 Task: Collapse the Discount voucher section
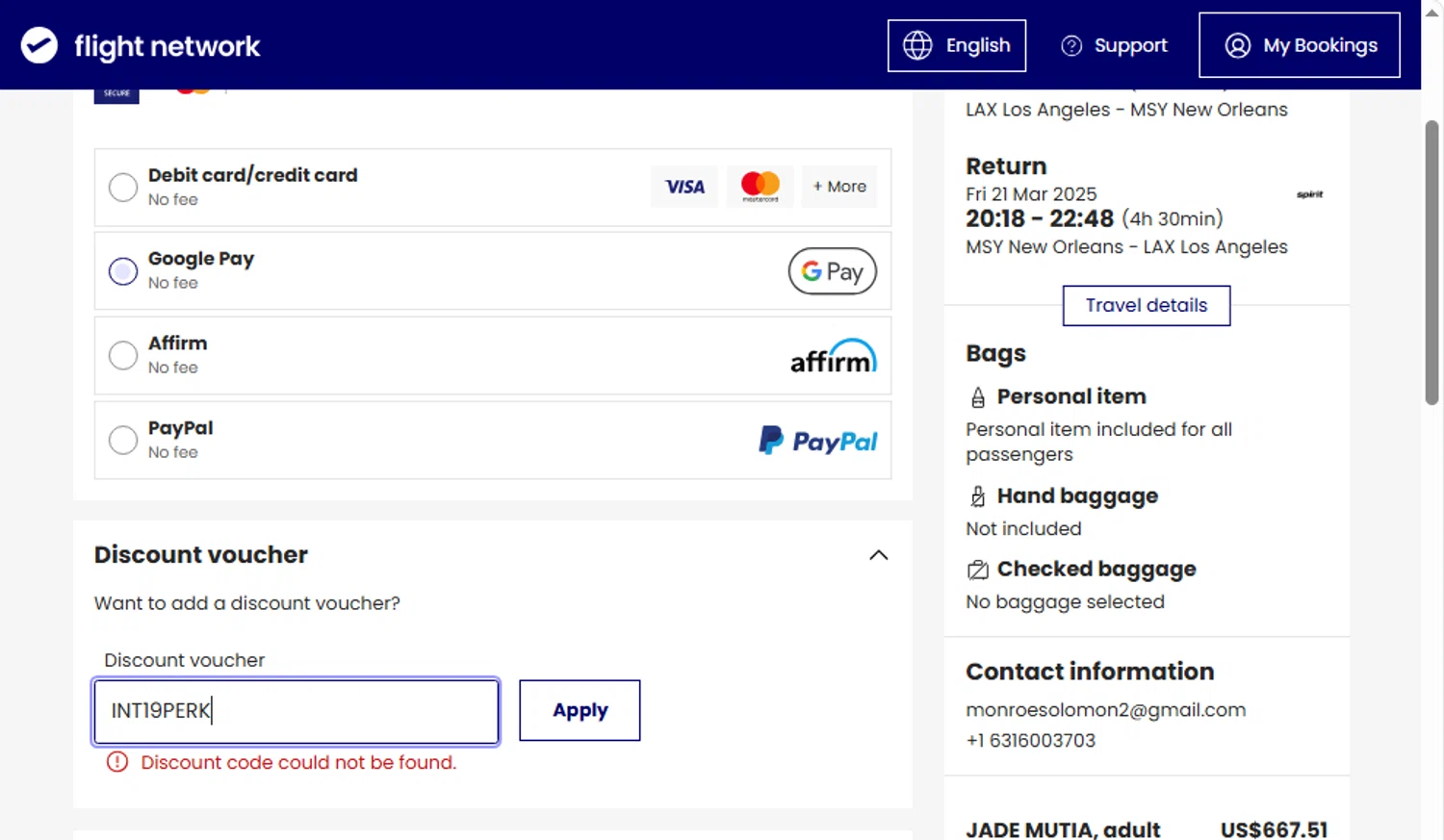(878, 555)
